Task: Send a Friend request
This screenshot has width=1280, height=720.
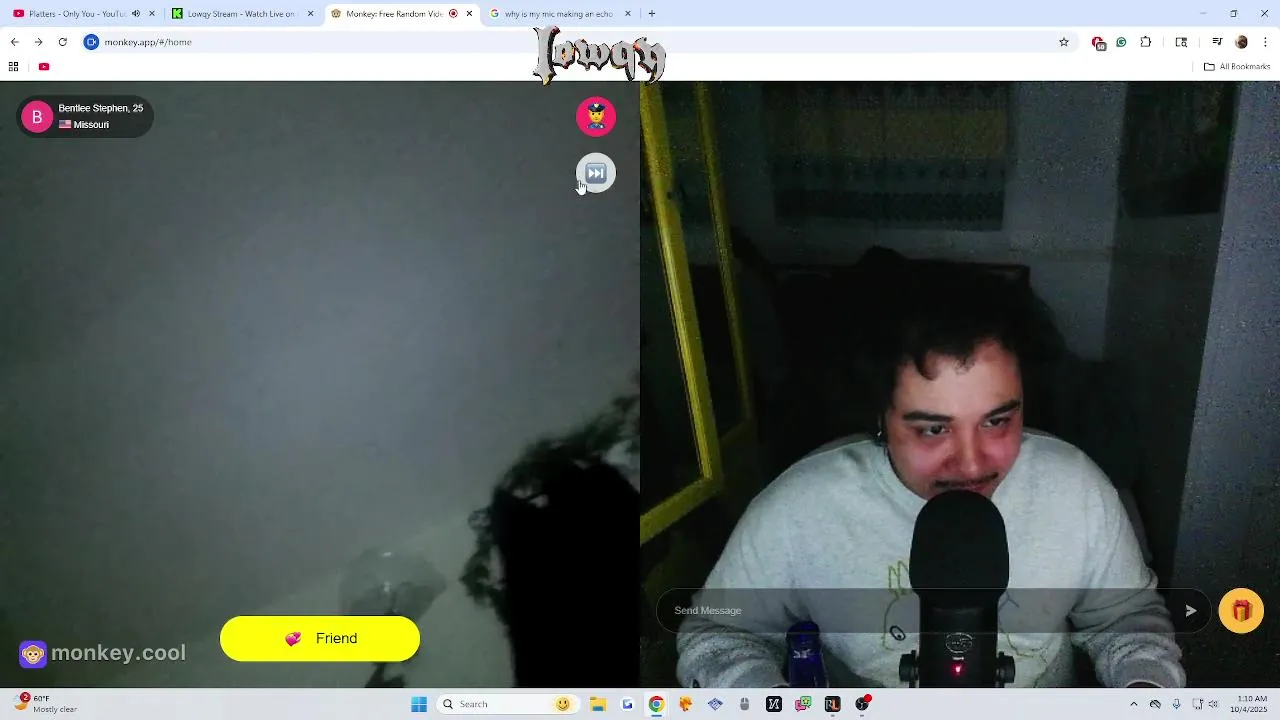Action: click(x=320, y=638)
